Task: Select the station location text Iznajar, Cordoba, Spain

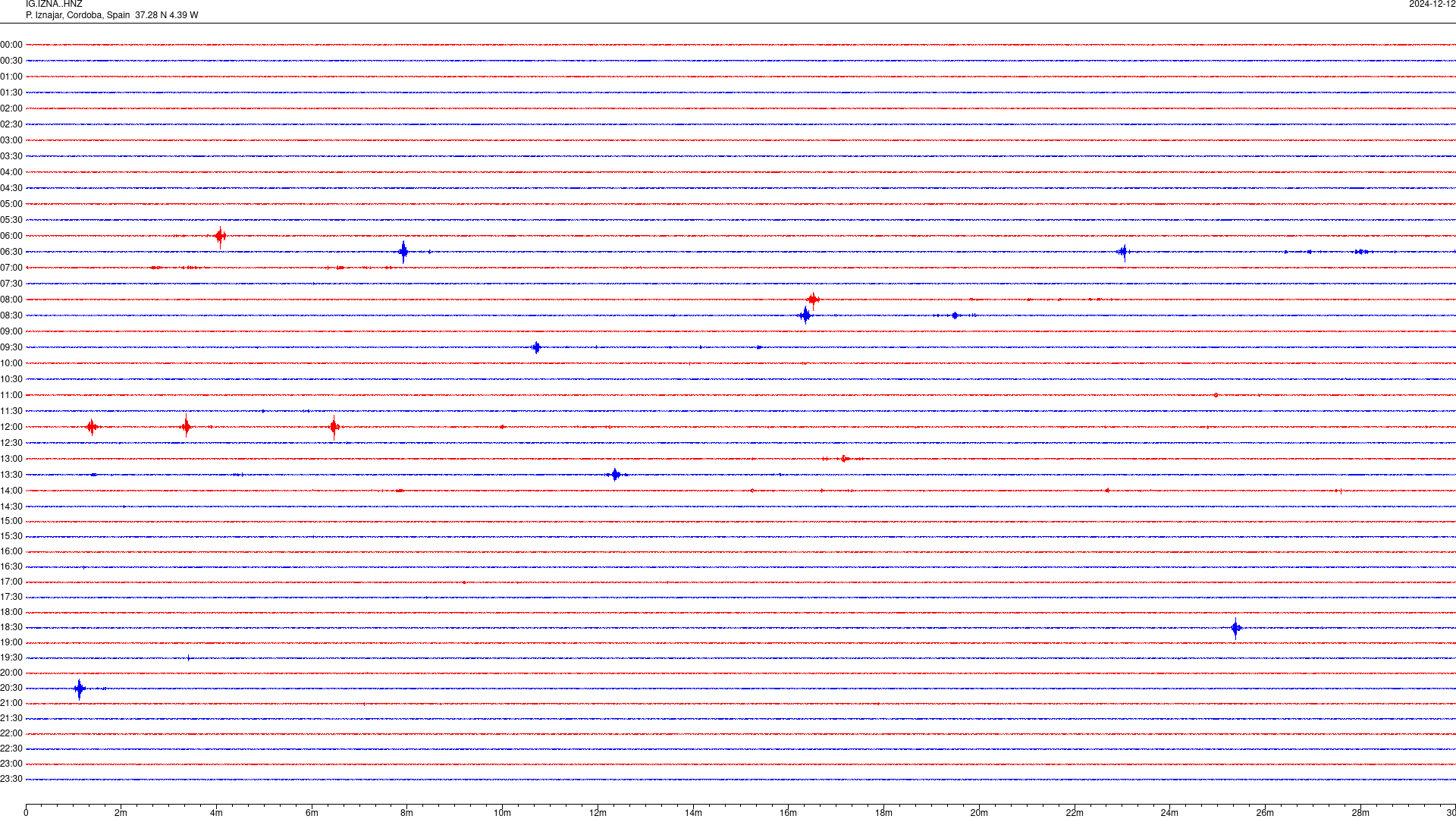Action: 83,15
